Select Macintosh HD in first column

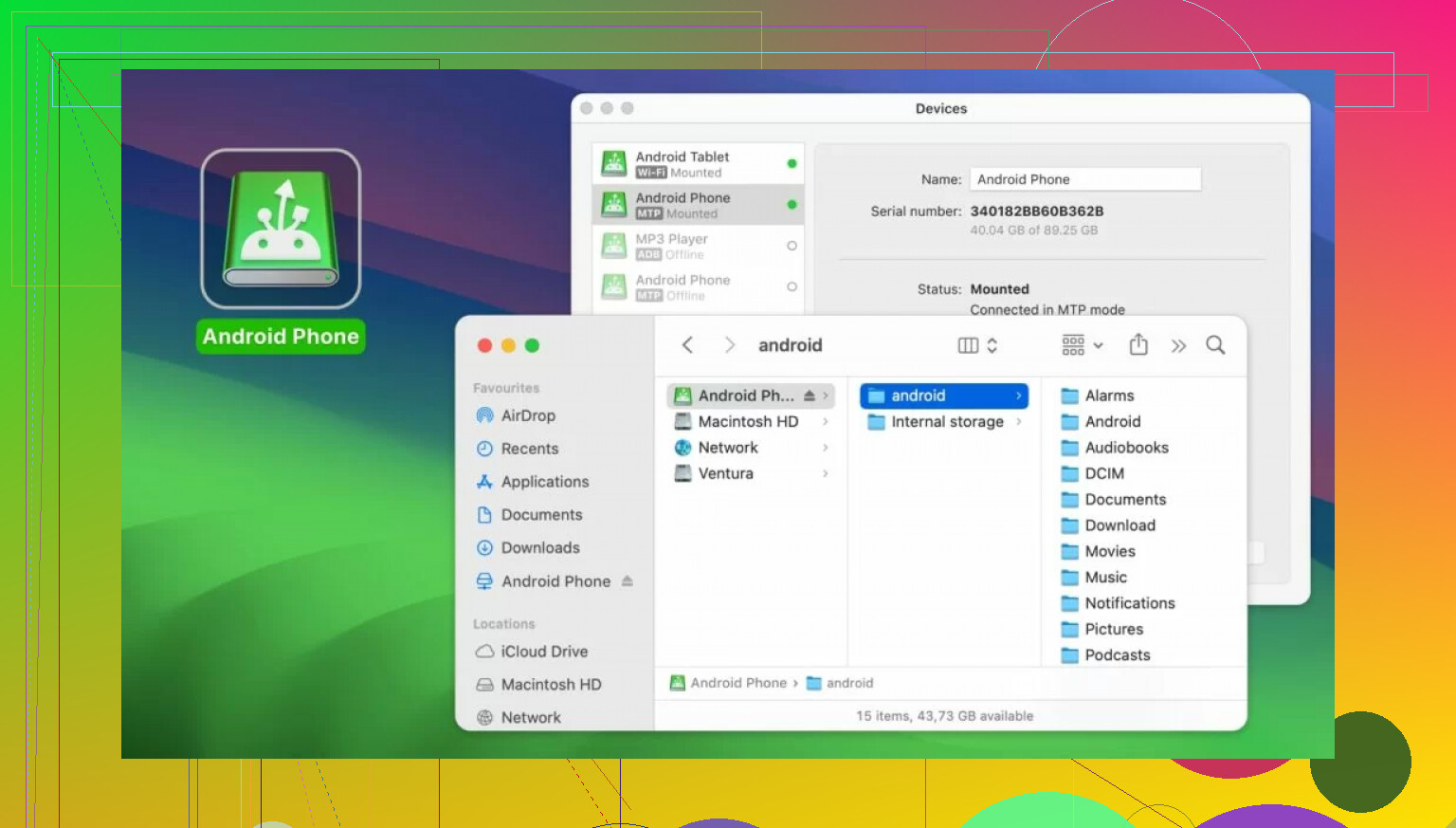(x=751, y=421)
